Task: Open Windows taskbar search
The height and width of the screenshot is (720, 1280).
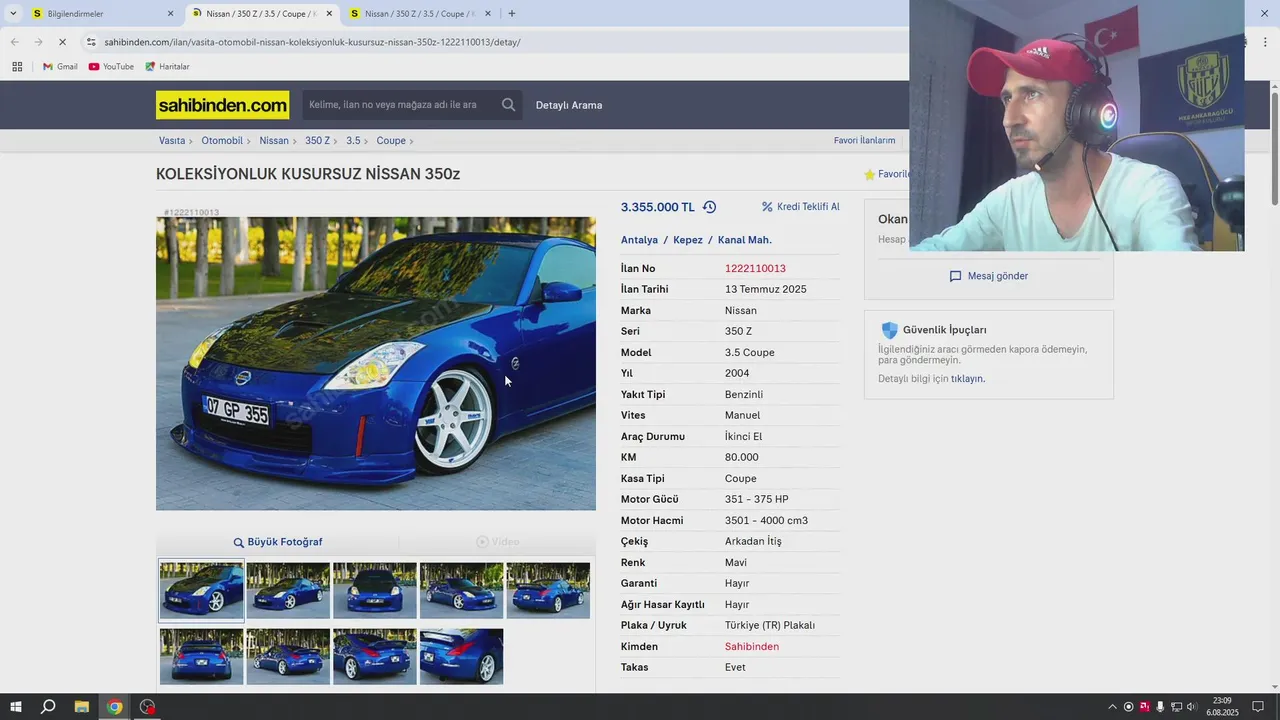Action: [48, 707]
